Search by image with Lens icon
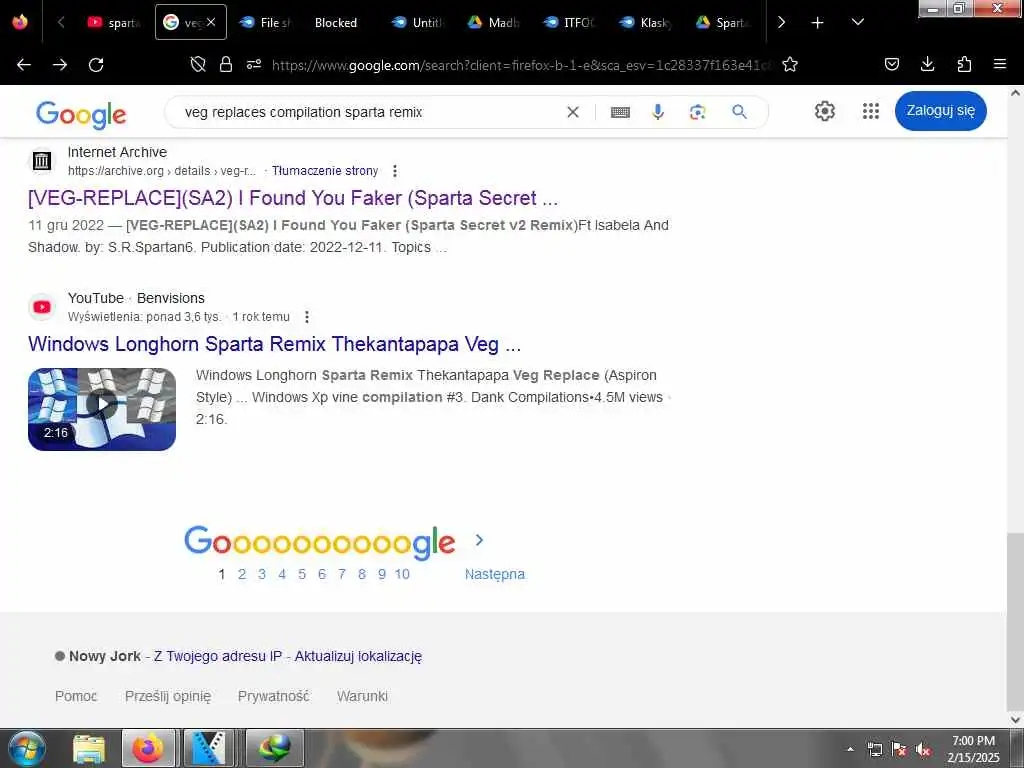The width and height of the screenshot is (1024, 768). tap(697, 112)
